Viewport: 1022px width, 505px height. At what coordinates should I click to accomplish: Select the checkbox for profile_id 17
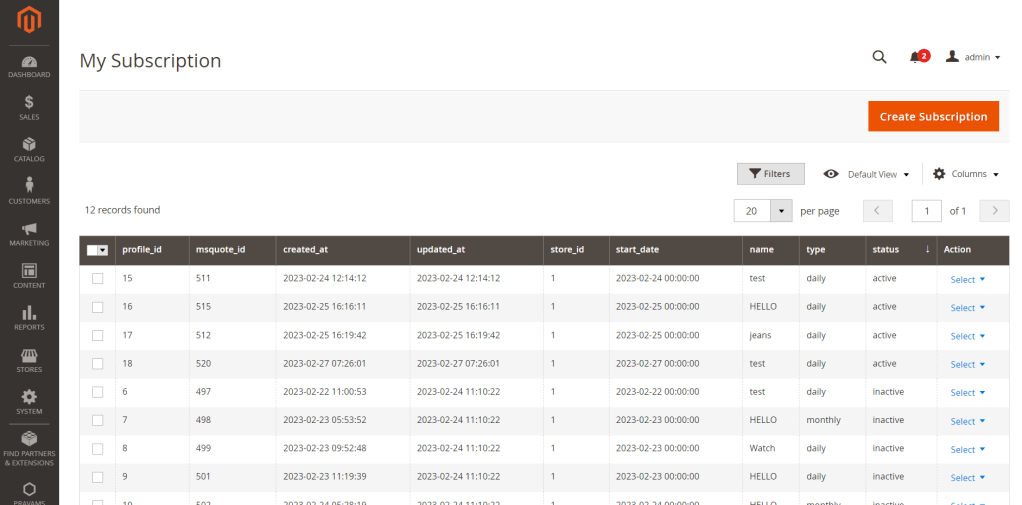click(x=97, y=336)
